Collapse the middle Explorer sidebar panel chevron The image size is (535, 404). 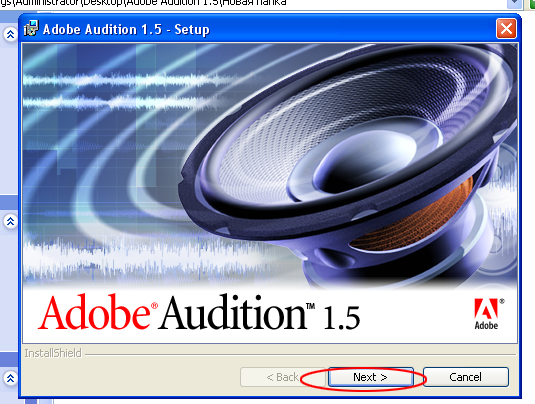pyautogui.click(x=11, y=221)
